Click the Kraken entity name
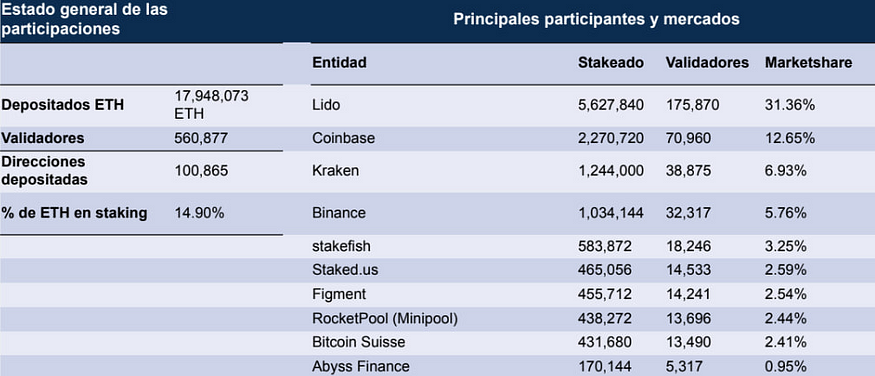Image resolution: width=875 pixels, height=376 pixels. [x=335, y=171]
